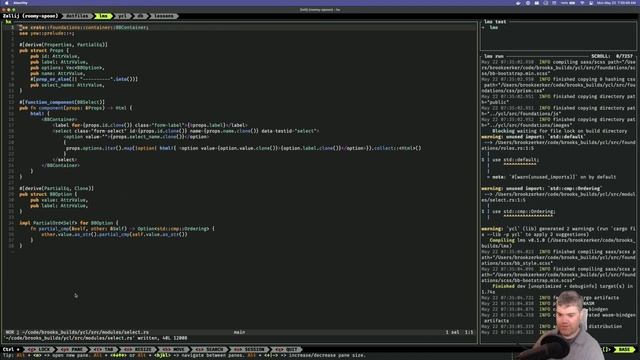Click the 'main' branch label in Helix statusline
Screen dimensions: 640x360
(x=239, y=332)
